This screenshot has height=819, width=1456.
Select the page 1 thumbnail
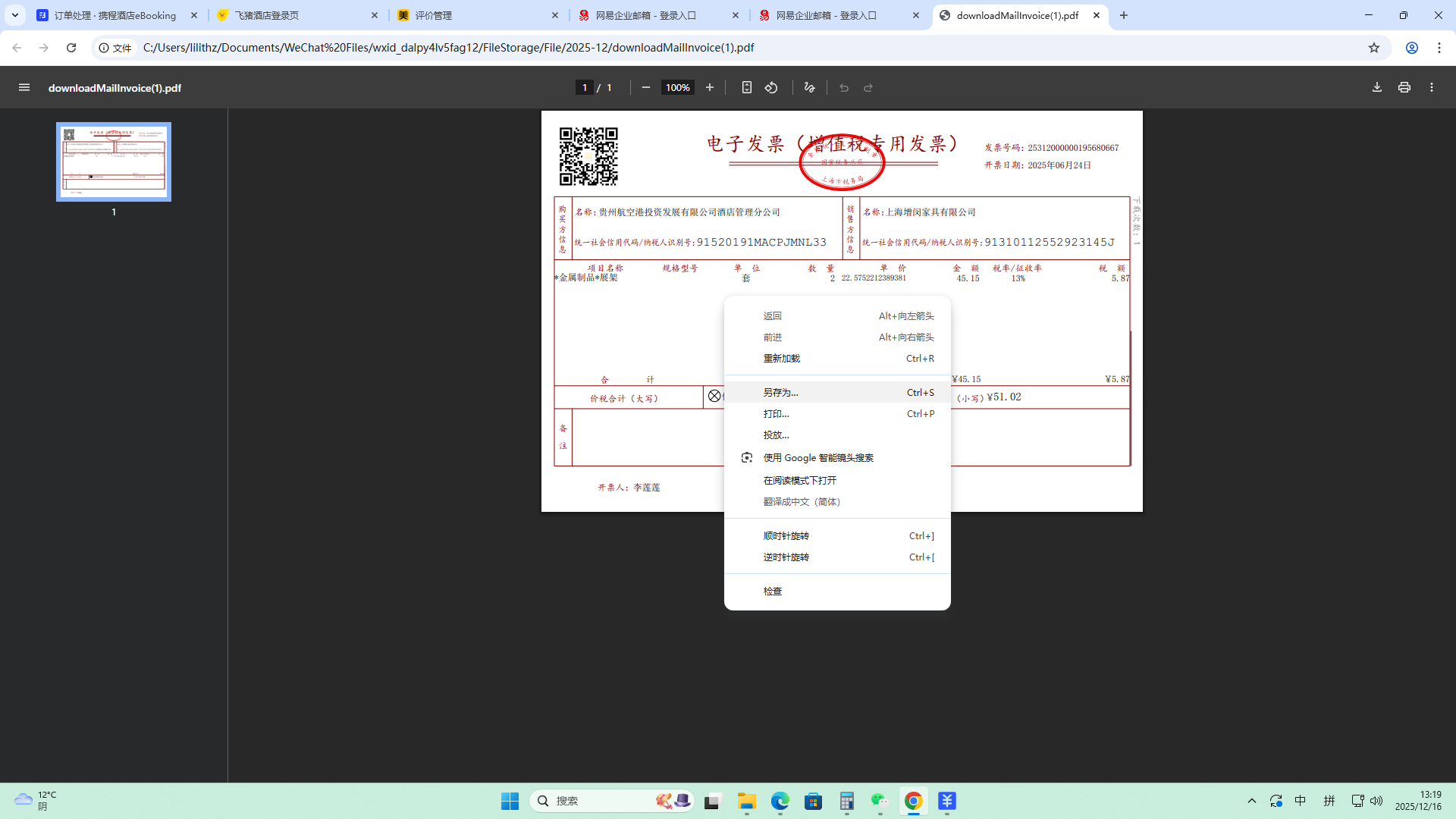pyautogui.click(x=114, y=162)
